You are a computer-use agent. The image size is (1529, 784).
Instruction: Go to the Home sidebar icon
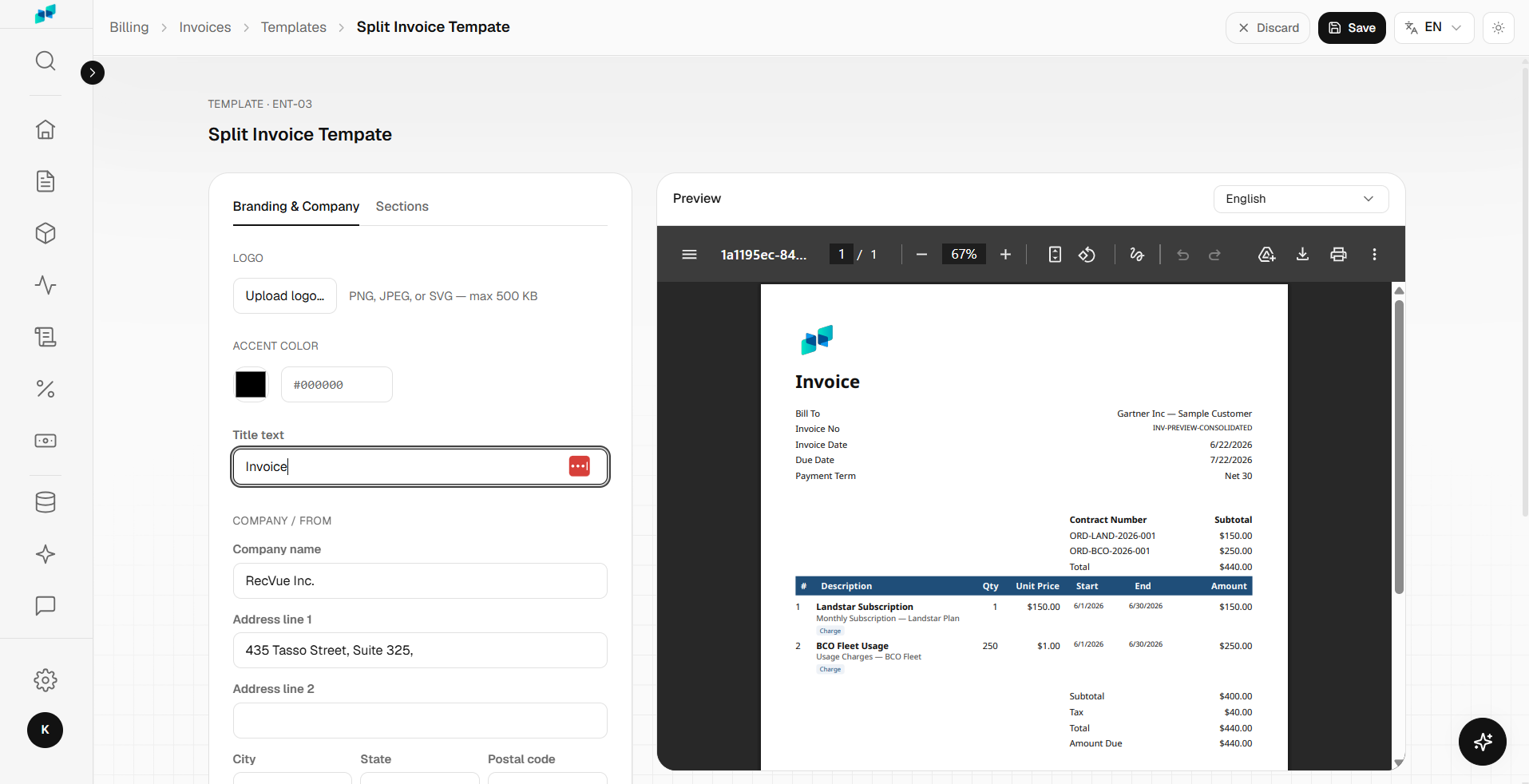46,129
